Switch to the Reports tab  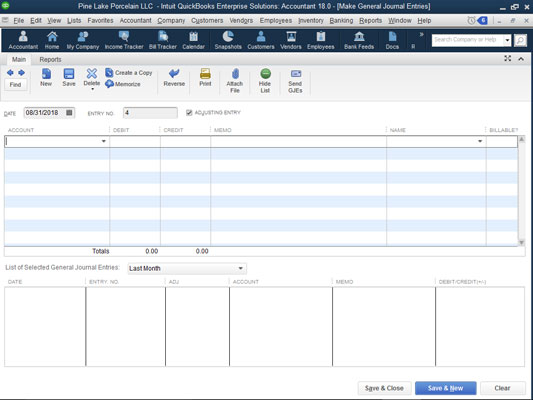[50, 59]
